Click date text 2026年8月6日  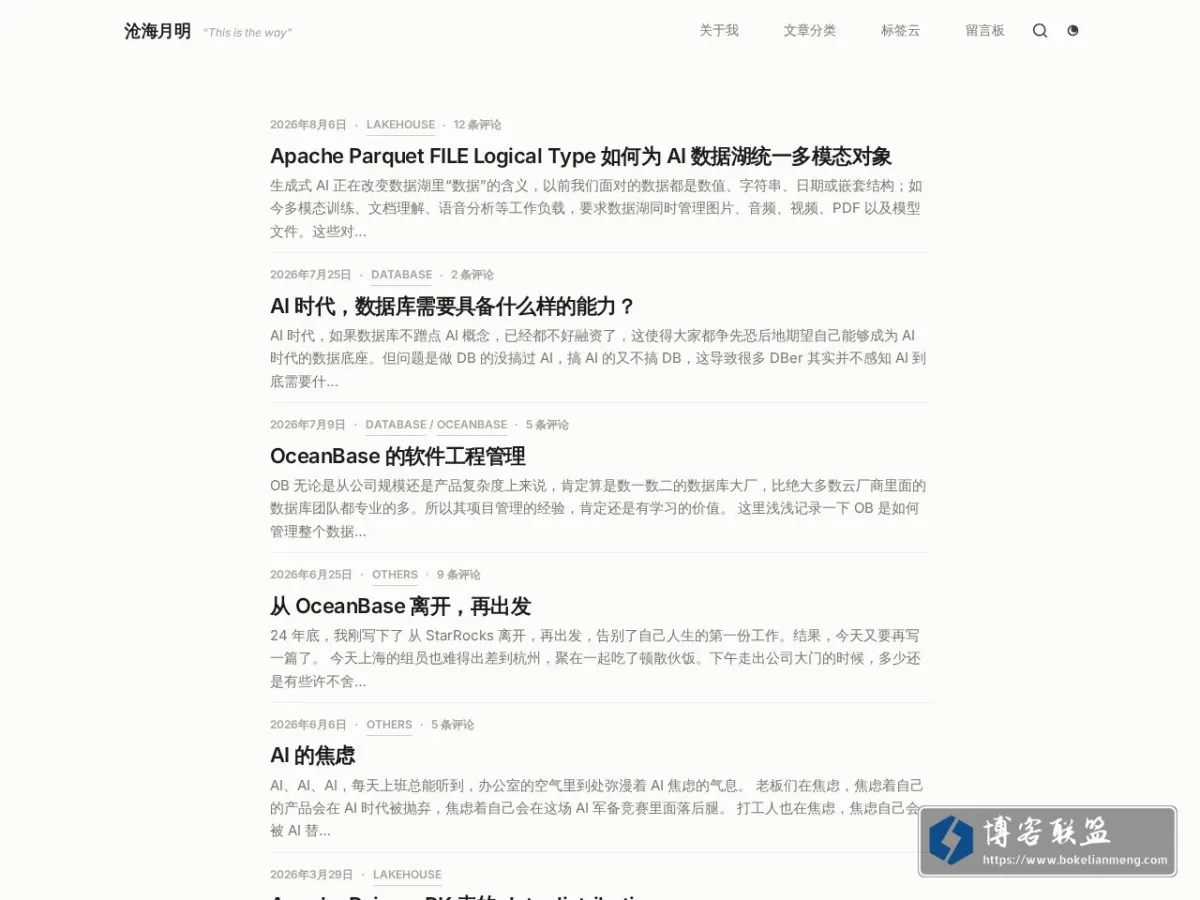point(308,125)
